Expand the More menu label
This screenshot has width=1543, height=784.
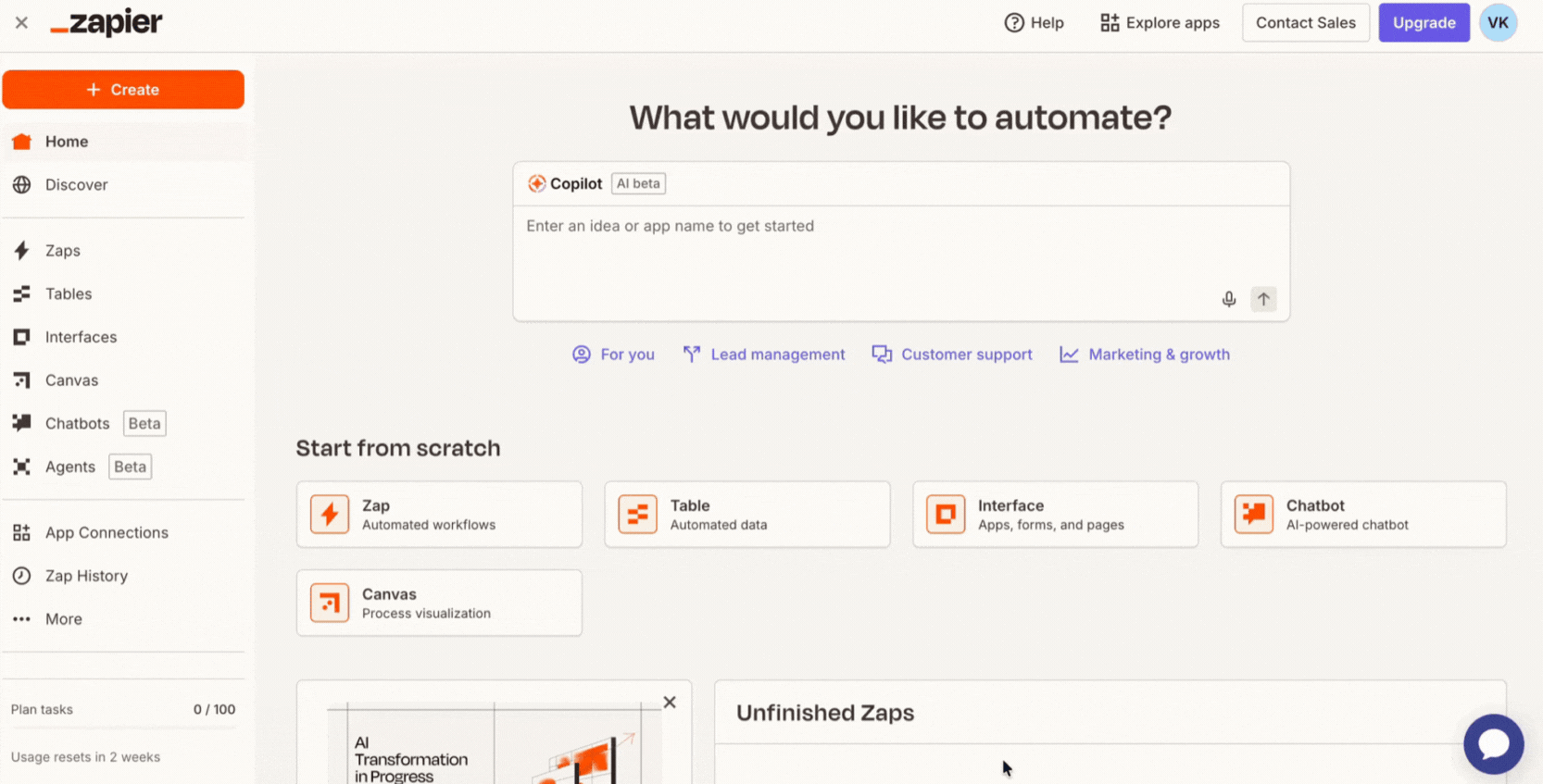click(64, 619)
